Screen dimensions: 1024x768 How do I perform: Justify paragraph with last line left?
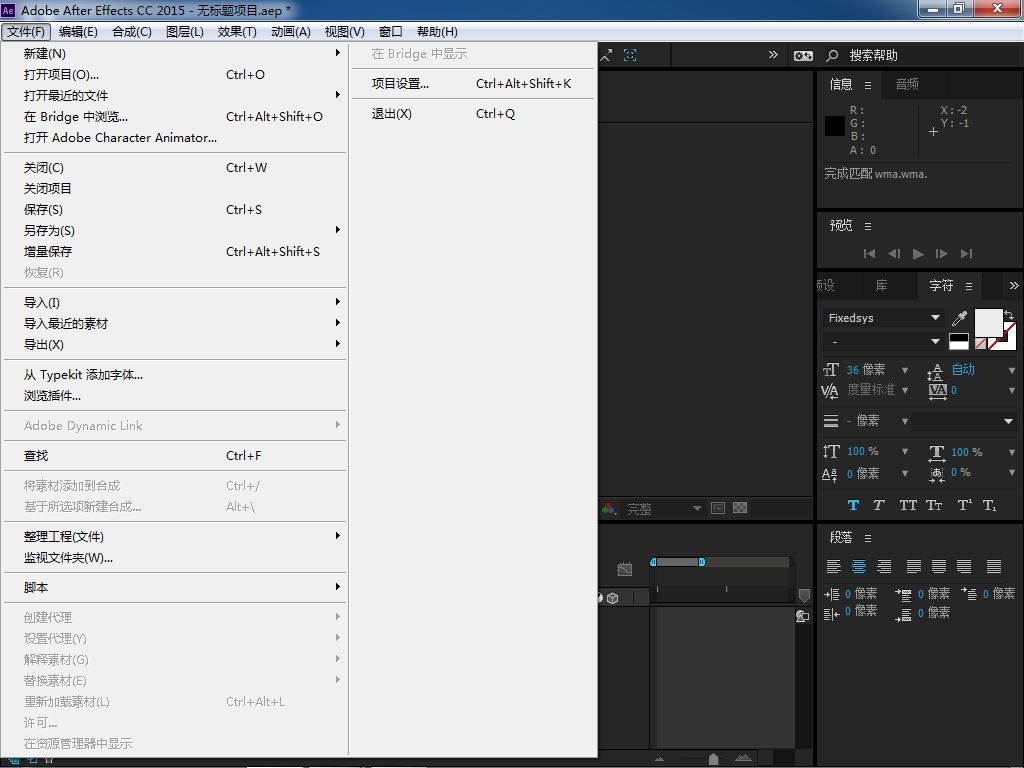pos(914,566)
